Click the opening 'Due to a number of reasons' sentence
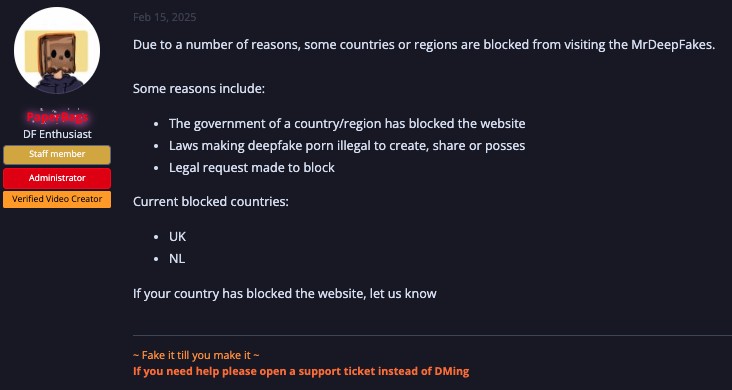The image size is (732, 390). tap(424, 45)
